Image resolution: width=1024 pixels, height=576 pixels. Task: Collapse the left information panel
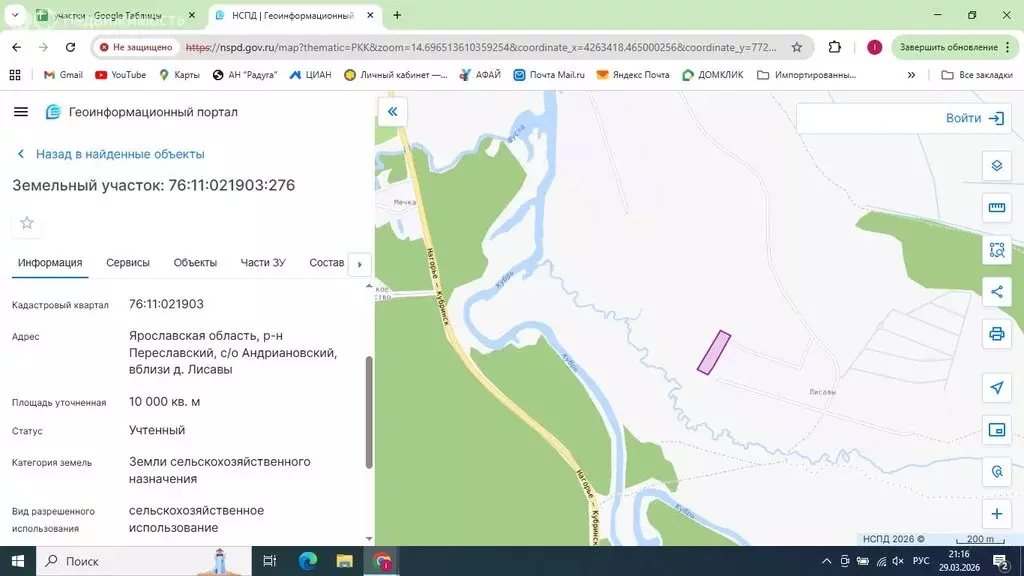[393, 112]
